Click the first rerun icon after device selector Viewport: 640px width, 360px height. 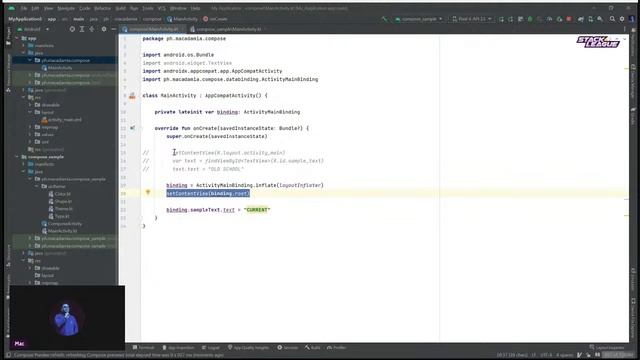501,19
